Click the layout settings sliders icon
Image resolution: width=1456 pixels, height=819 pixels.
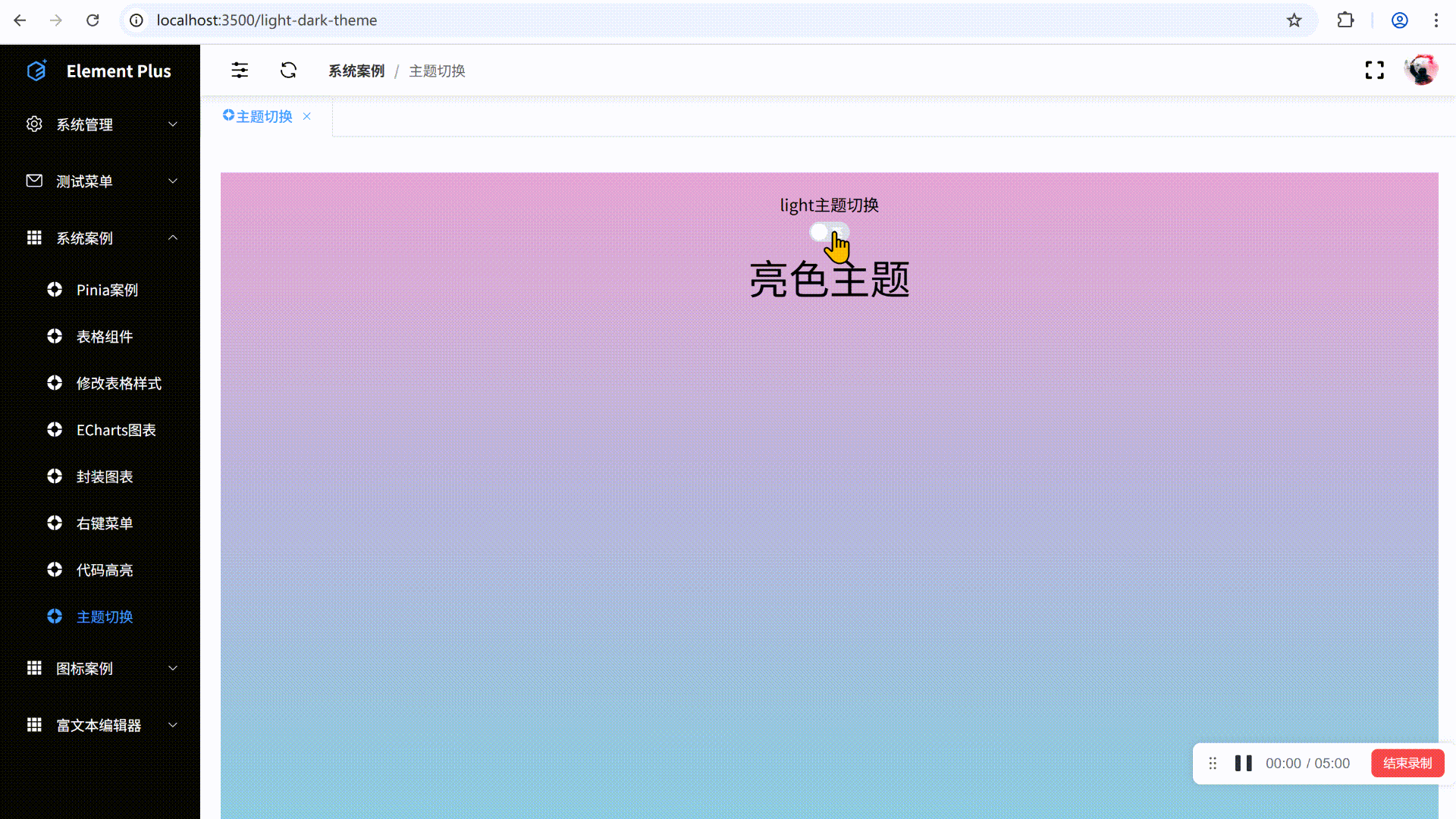[240, 70]
